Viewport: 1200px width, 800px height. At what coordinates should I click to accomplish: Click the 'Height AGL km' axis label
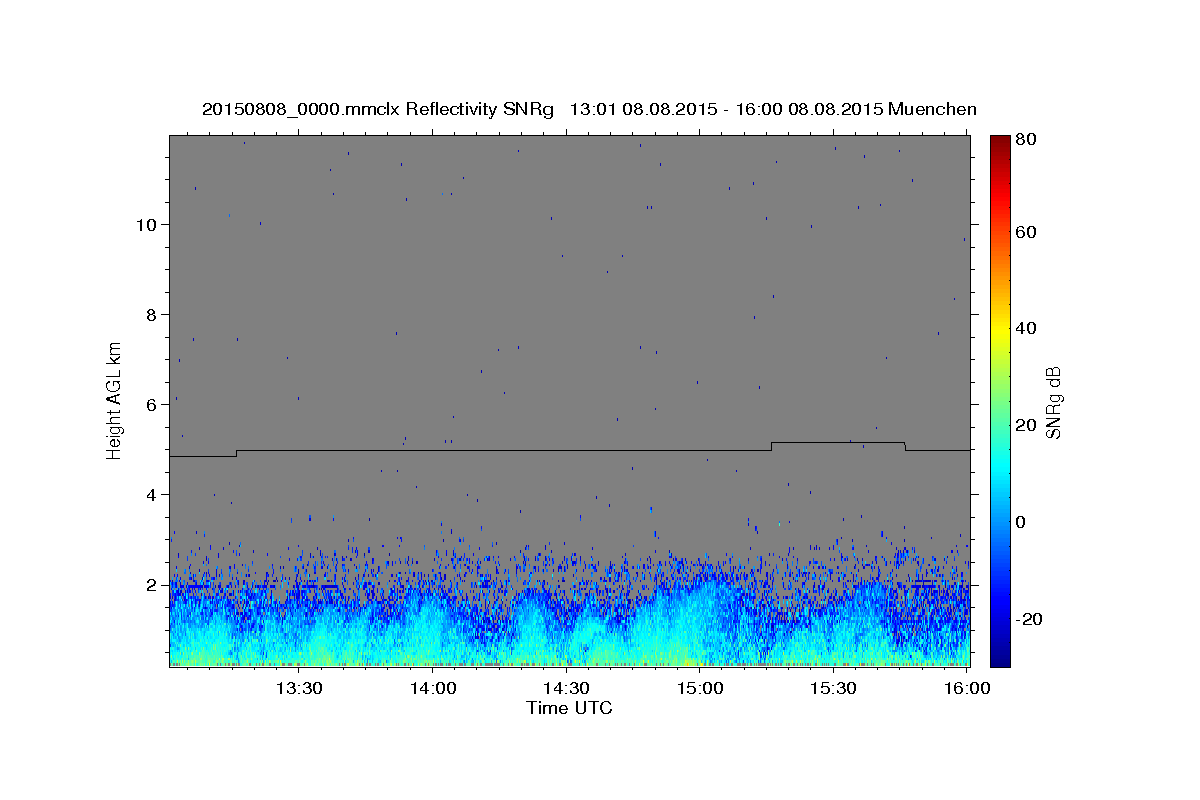[115, 402]
